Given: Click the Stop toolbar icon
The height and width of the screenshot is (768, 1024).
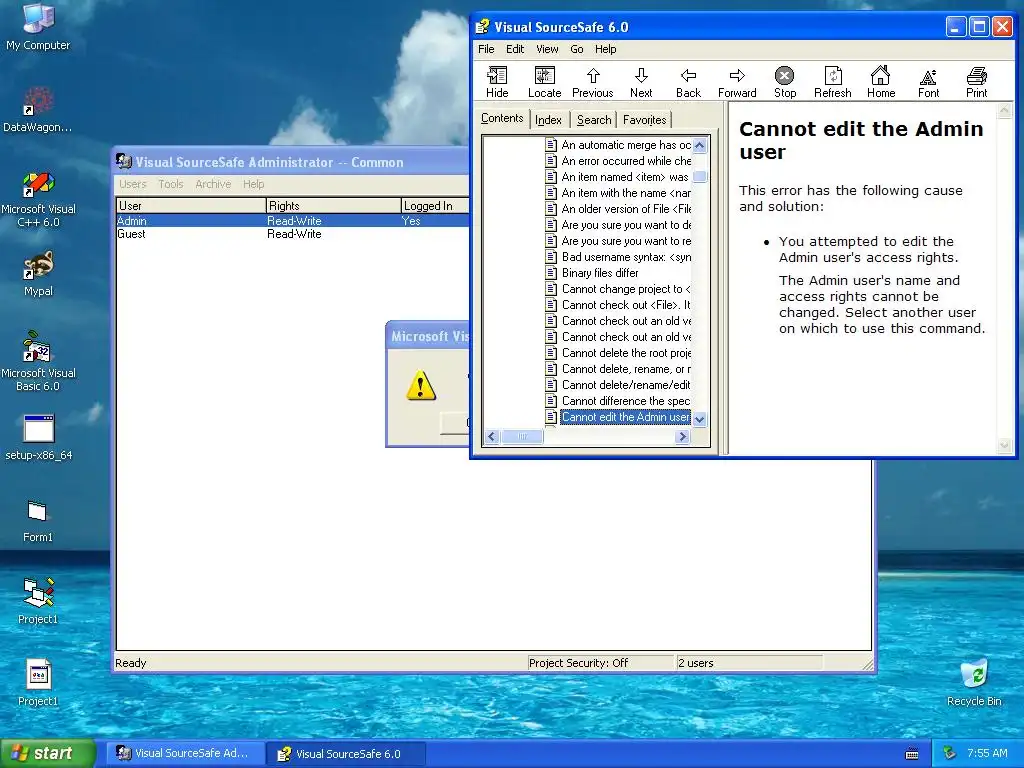Looking at the screenshot, I should 784,82.
